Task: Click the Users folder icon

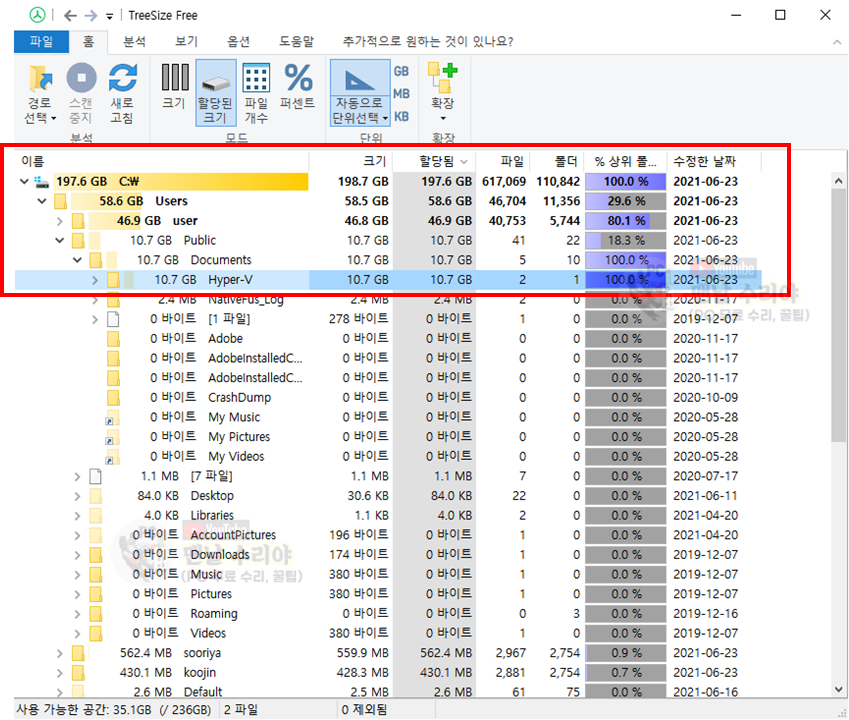Action: click(x=60, y=201)
